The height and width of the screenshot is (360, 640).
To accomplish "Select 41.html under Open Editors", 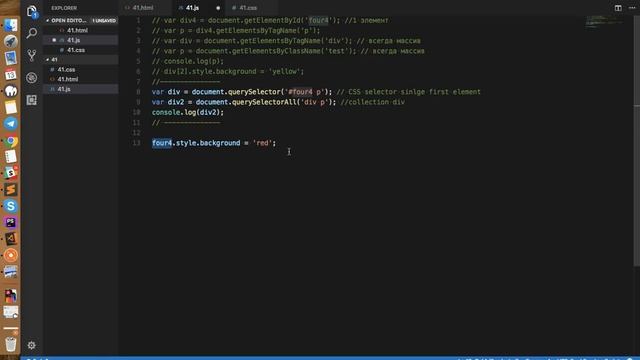I will (81, 30).
